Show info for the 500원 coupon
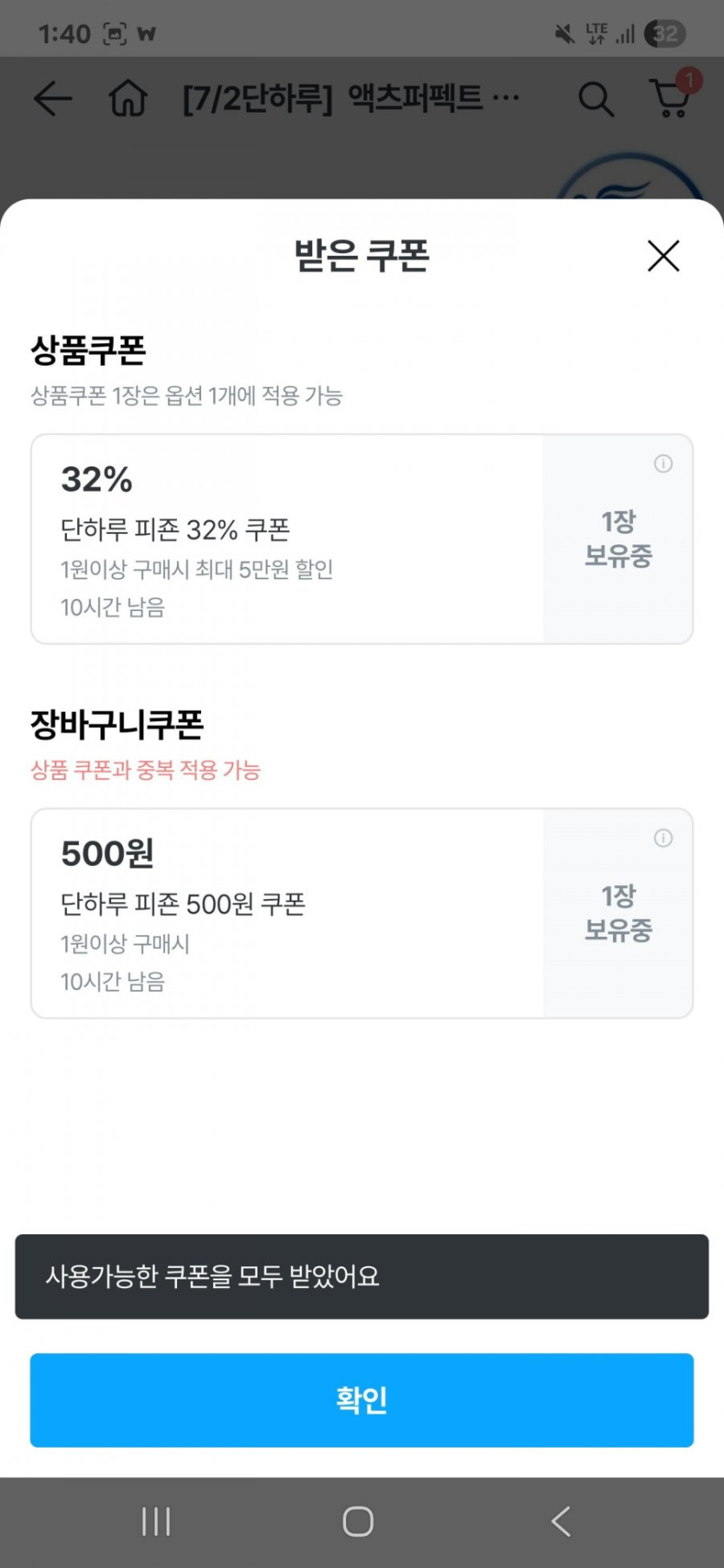 coord(663,838)
